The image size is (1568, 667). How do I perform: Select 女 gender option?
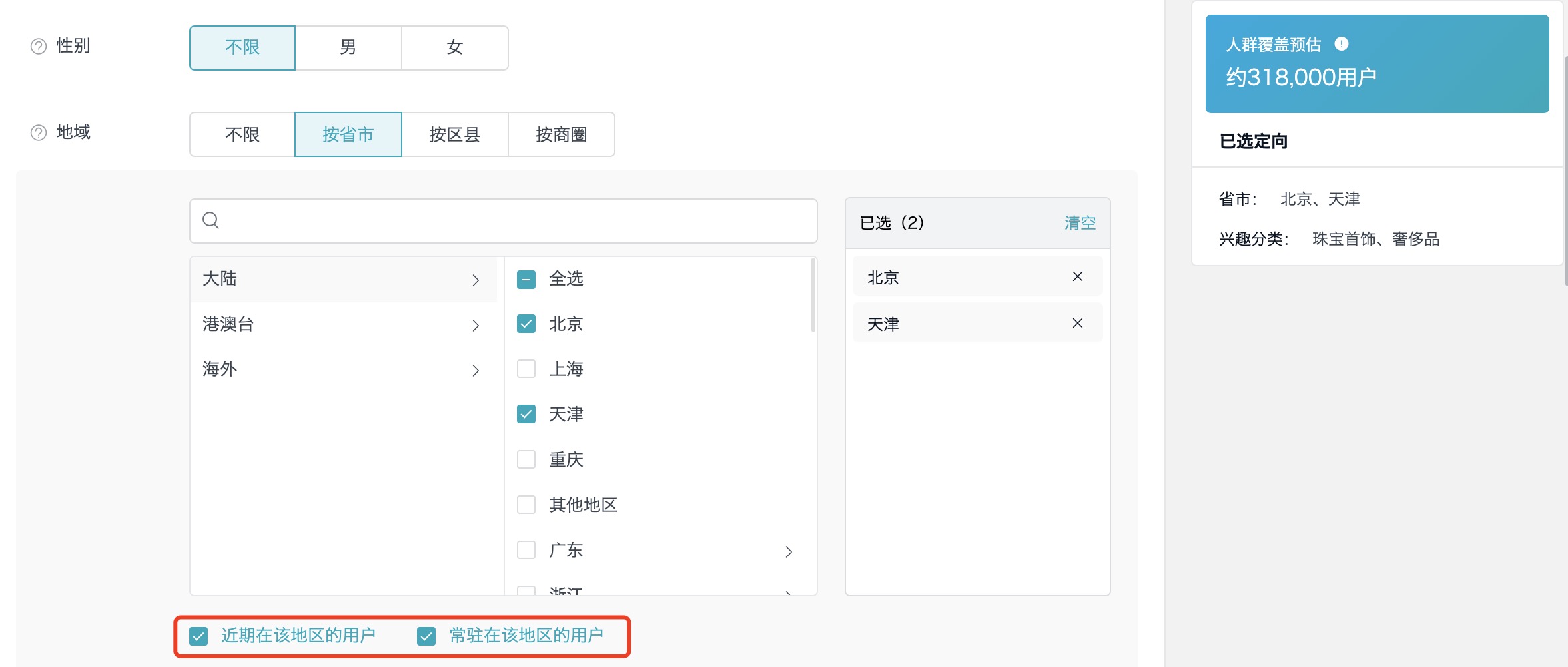click(x=455, y=47)
